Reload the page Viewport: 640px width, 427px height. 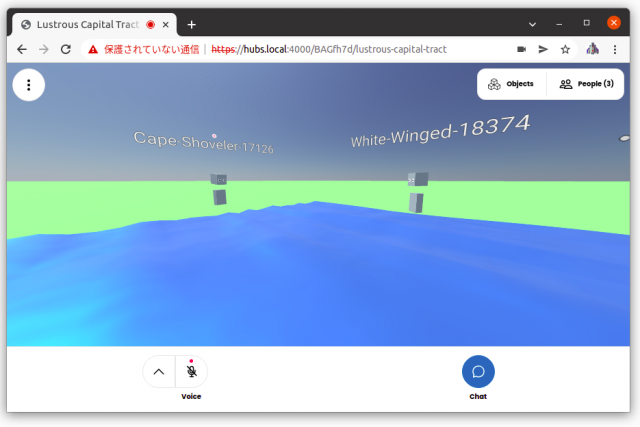click(66, 49)
